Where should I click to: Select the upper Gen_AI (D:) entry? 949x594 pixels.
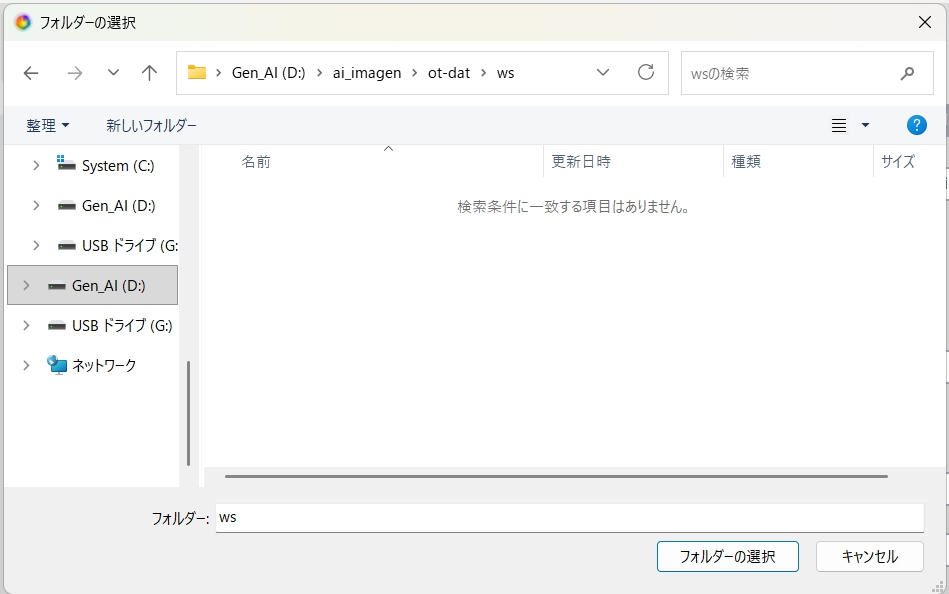119,205
